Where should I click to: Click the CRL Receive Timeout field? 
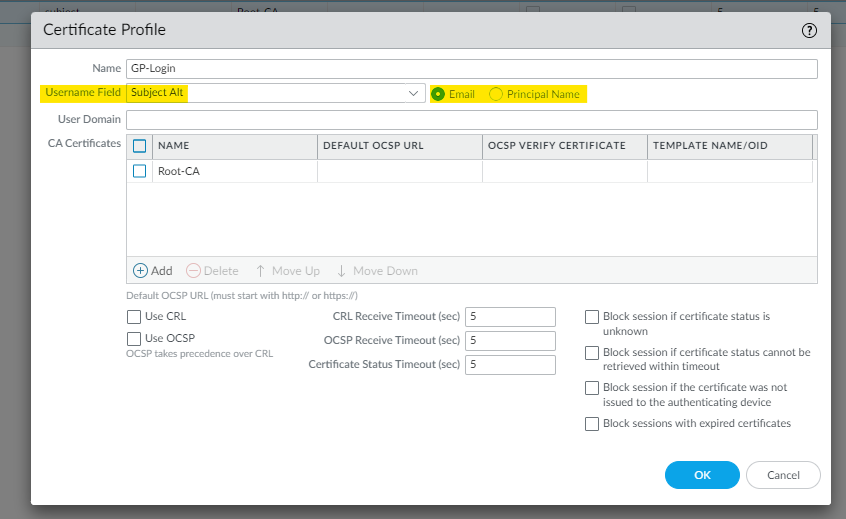pos(510,317)
